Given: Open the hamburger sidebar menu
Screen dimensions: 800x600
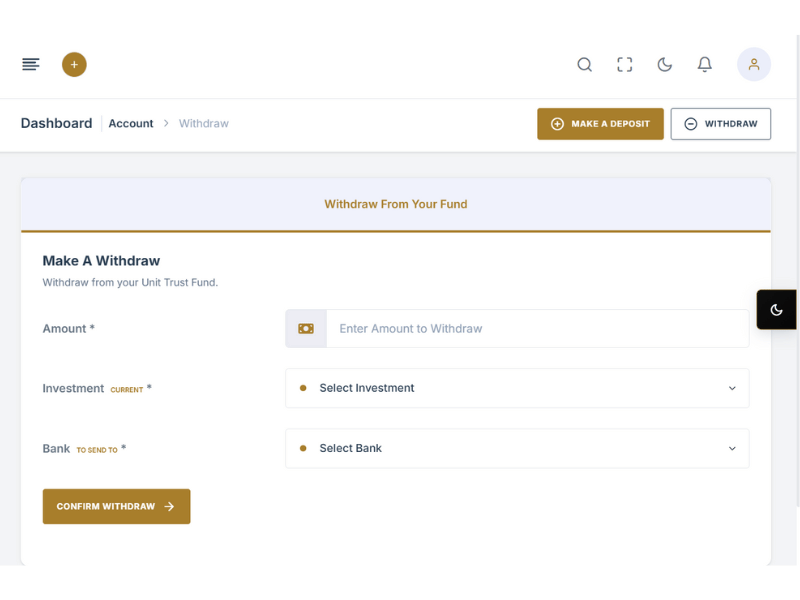Looking at the screenshot, I should coord(31,65).
